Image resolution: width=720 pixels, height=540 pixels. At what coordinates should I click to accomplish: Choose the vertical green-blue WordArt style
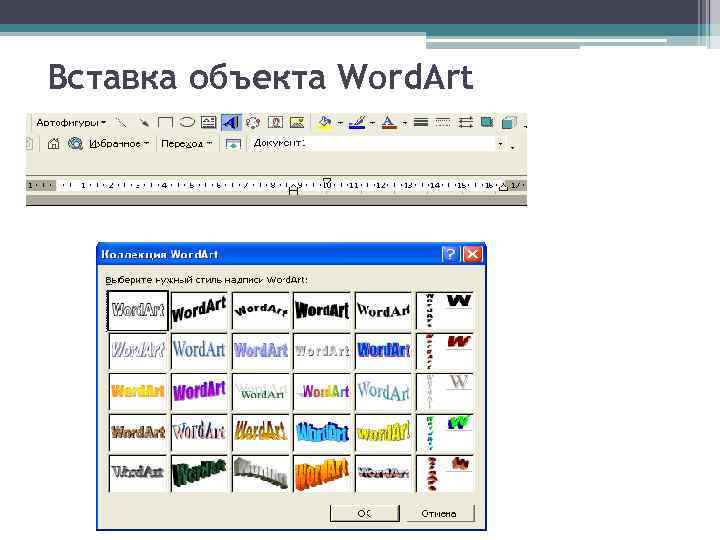(x=444, y=432)
